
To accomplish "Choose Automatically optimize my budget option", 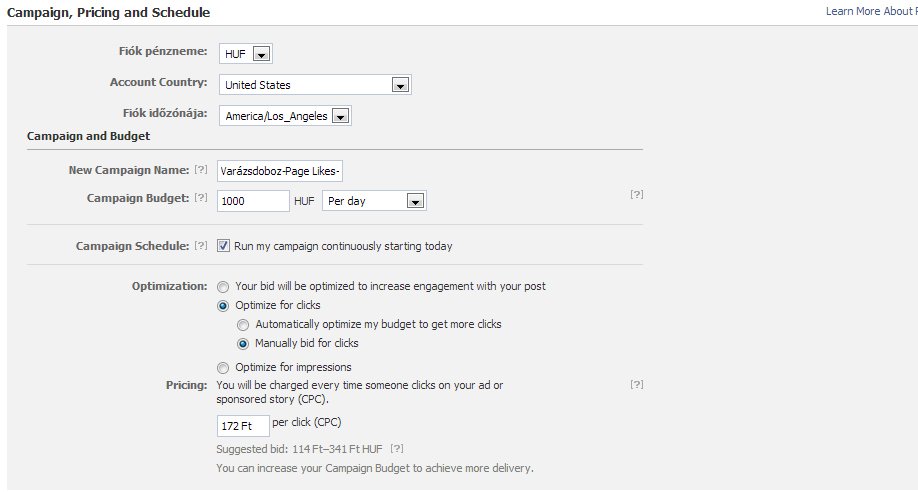I will pyautogui.click(x=244, y=324).
